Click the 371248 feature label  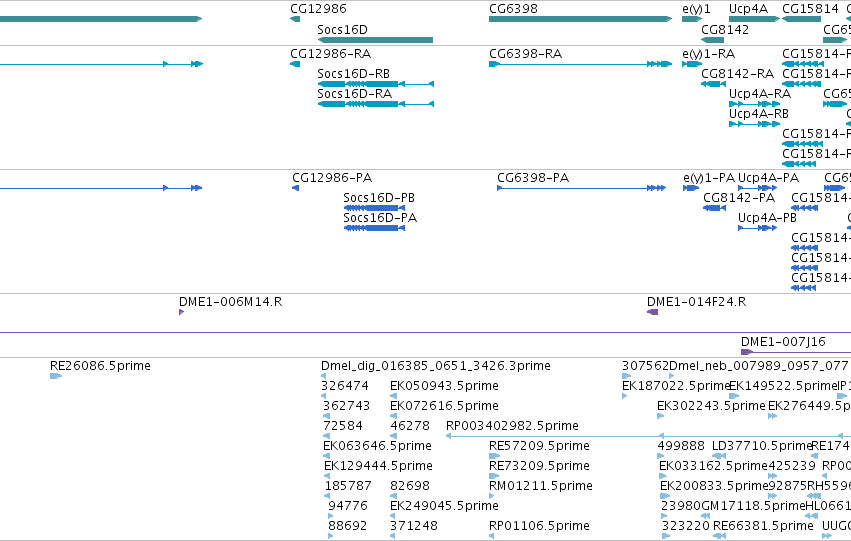coord(414,526)
